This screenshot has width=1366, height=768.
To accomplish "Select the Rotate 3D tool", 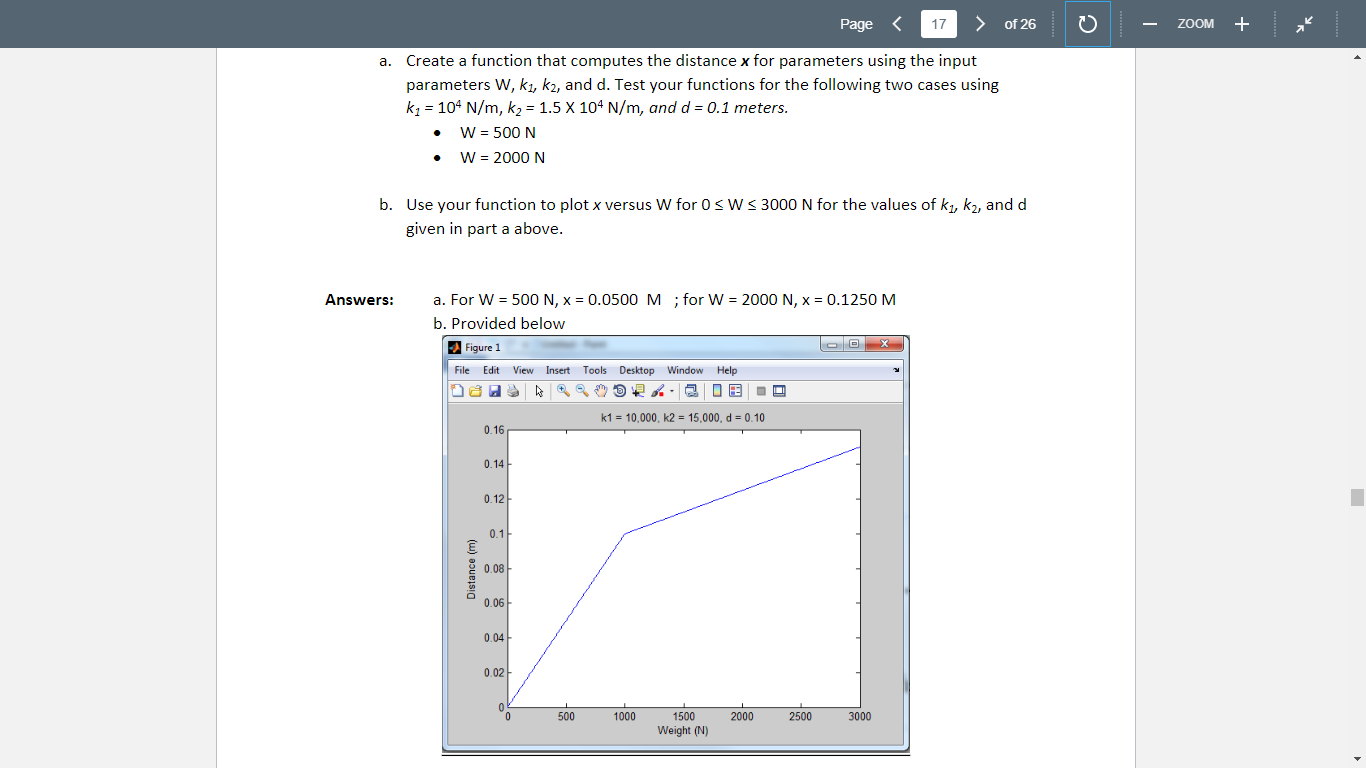I will click(619, 390).
